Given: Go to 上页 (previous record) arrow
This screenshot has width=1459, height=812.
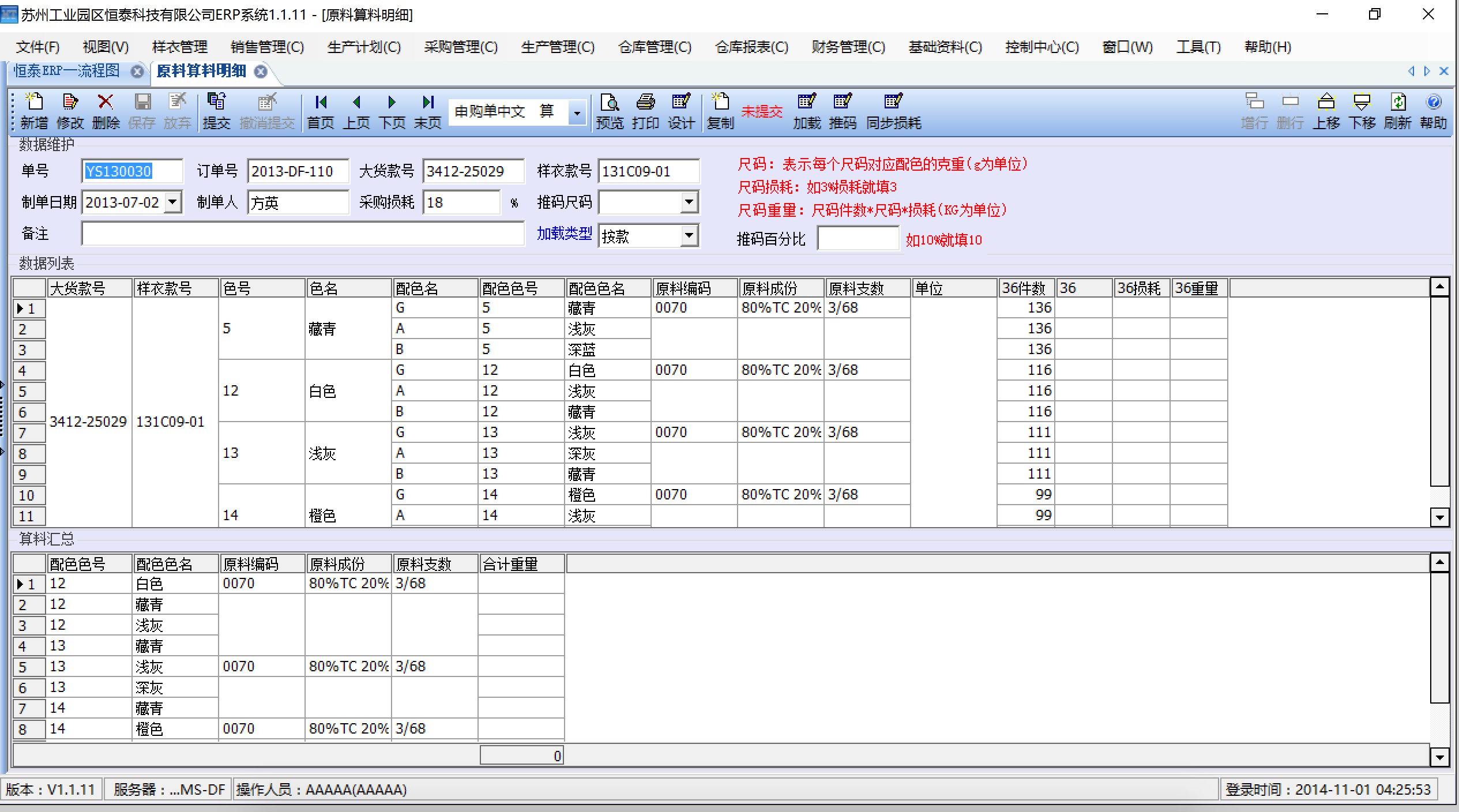Looking at the screenshot, I should tap(356, 111).
